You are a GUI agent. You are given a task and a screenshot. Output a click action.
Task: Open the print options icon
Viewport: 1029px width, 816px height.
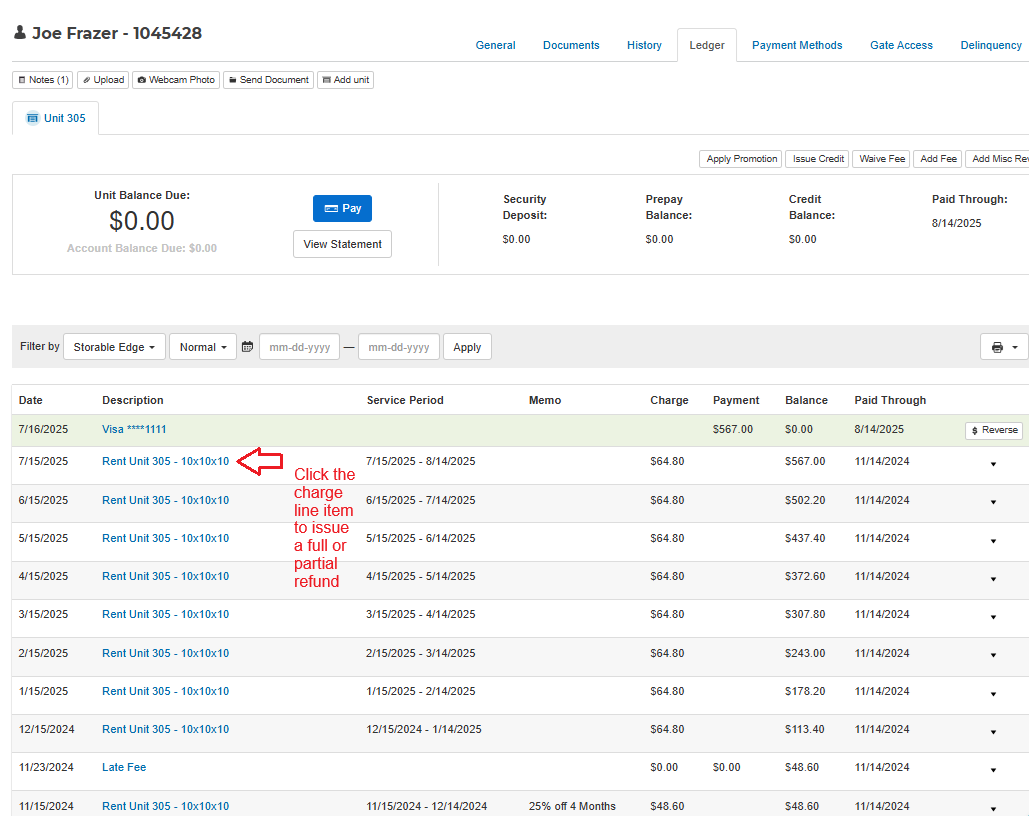pos(1004,347)
